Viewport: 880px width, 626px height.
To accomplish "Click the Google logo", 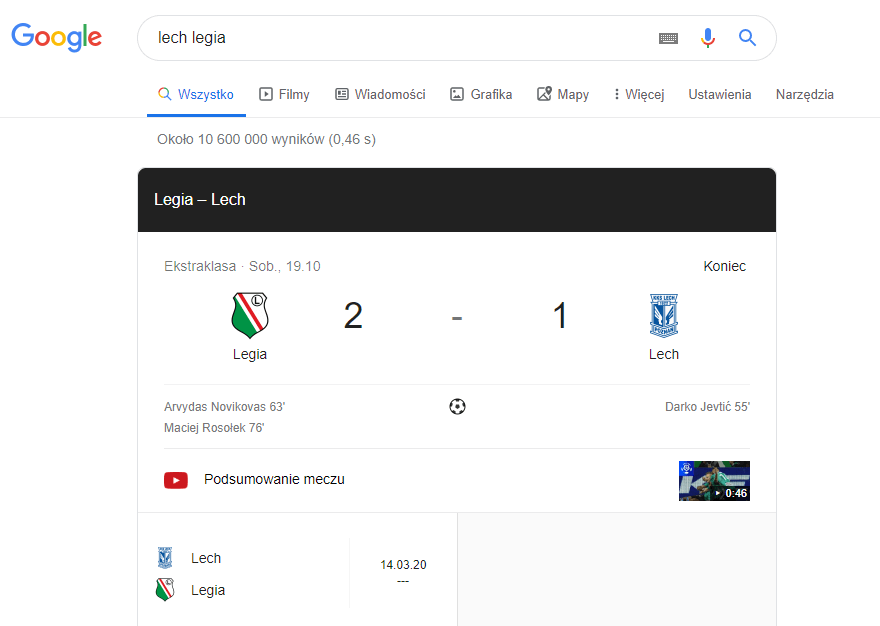I will pos(57,38).
